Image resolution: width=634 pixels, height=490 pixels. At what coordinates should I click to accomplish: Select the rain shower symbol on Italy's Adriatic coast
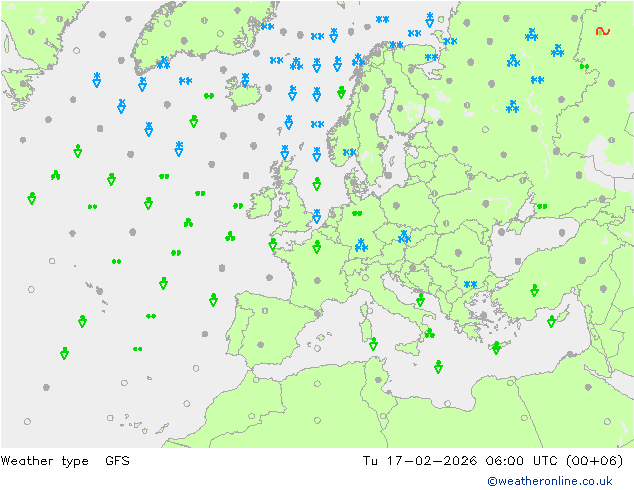tap(421, 300)
